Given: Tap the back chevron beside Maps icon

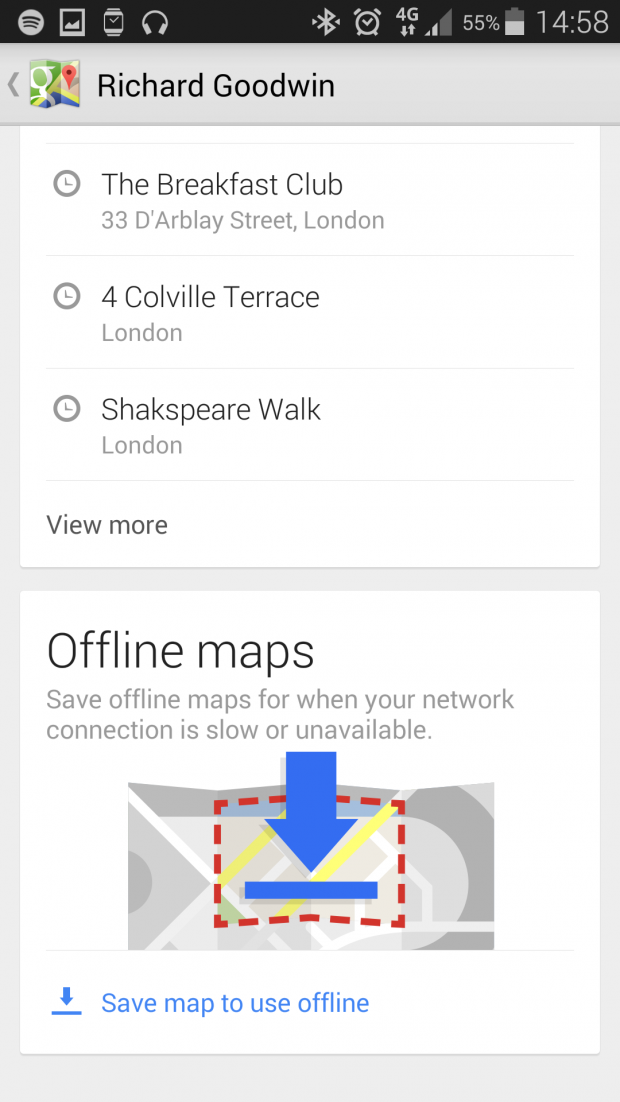Looking at the screenshot, I should [x=14, y=85].
